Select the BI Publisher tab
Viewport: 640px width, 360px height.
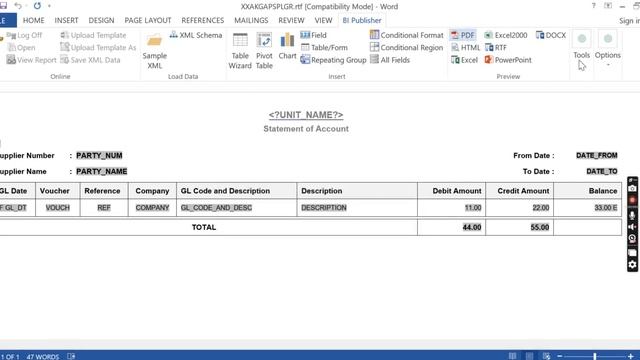pos(362,20)
